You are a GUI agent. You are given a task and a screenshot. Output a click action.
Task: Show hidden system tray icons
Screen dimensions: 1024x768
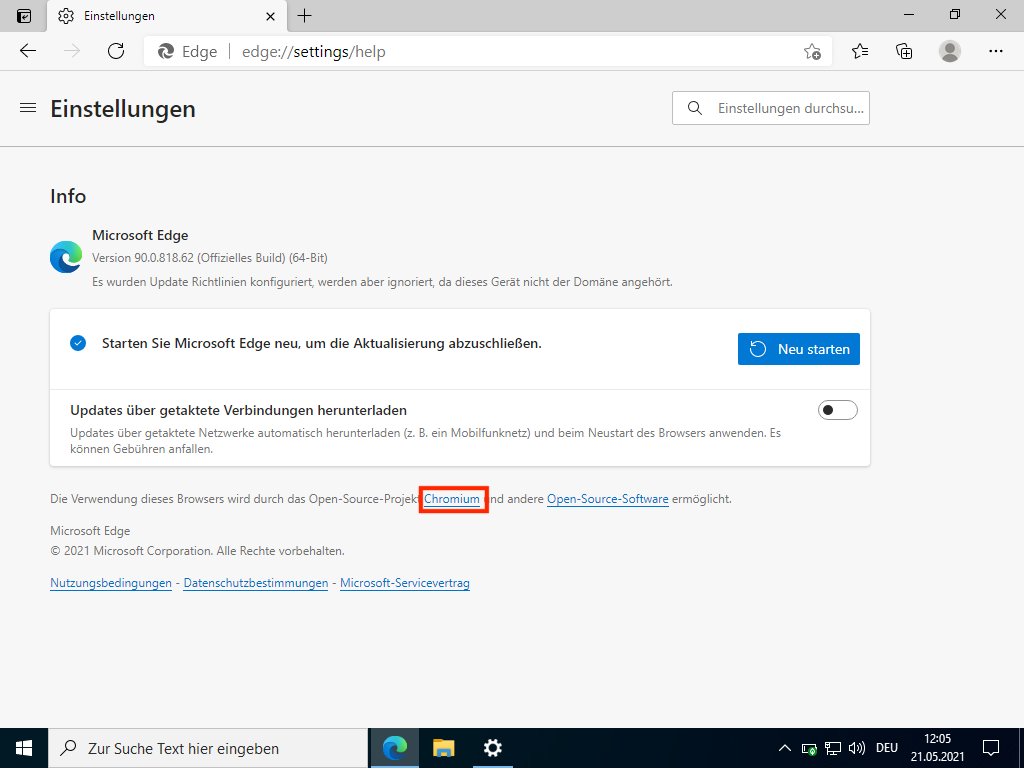pyautogui.click(x=785, y=748)
